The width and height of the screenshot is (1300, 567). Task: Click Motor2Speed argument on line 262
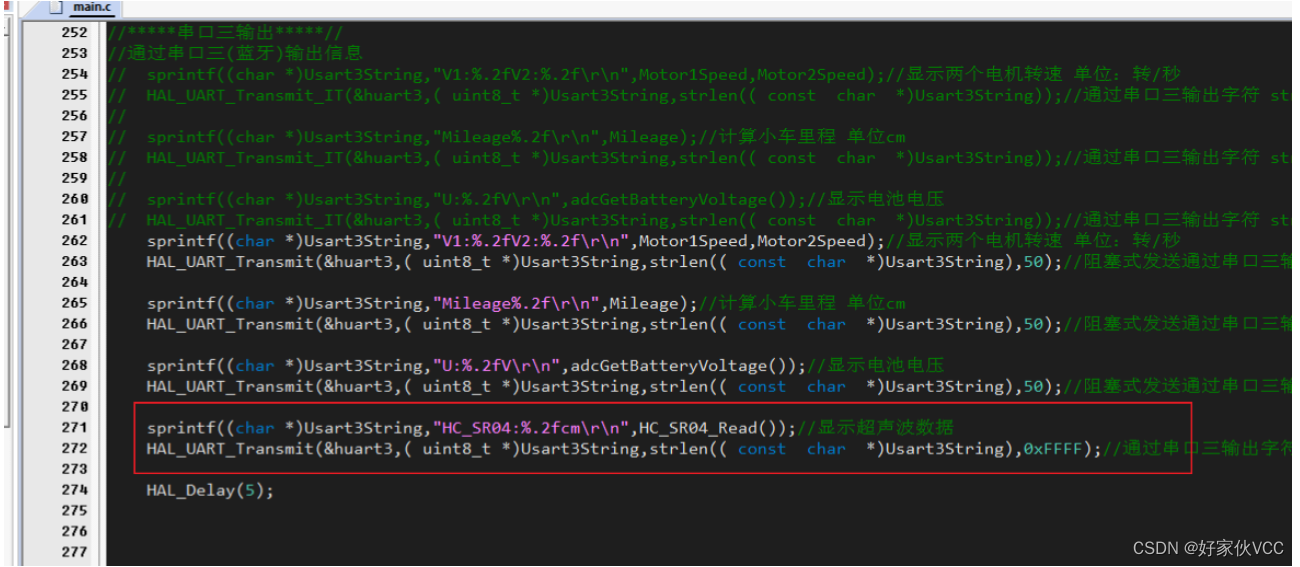[x=812, y=241]
